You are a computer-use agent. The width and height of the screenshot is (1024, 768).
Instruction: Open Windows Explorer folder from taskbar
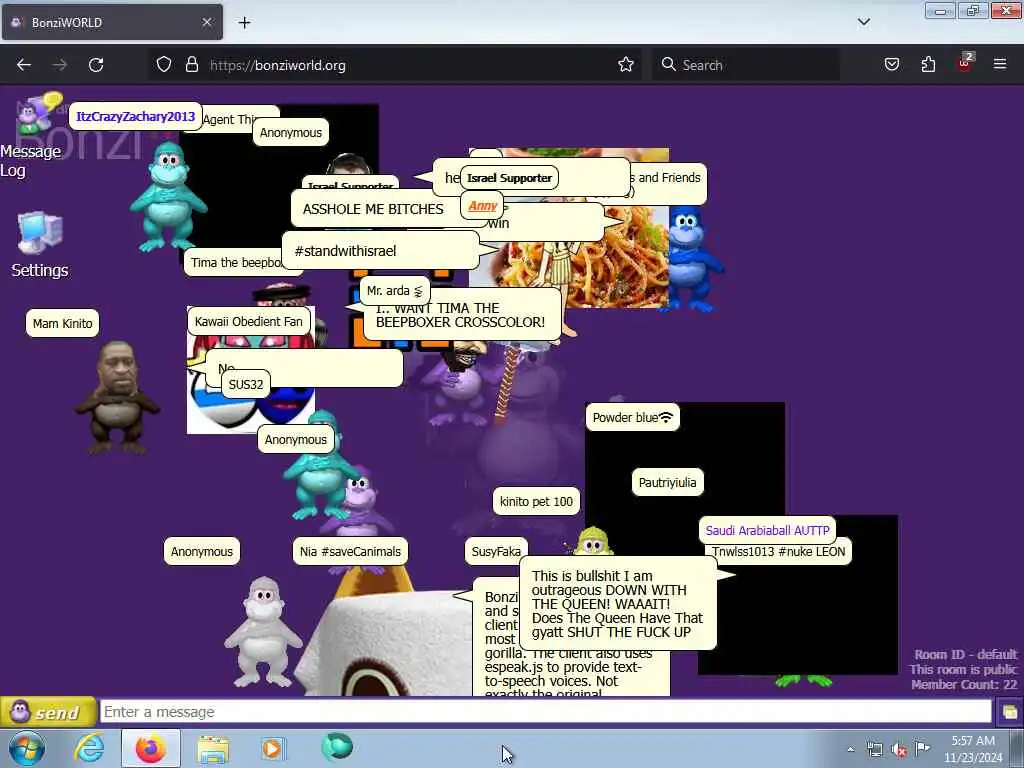(213, 748)
